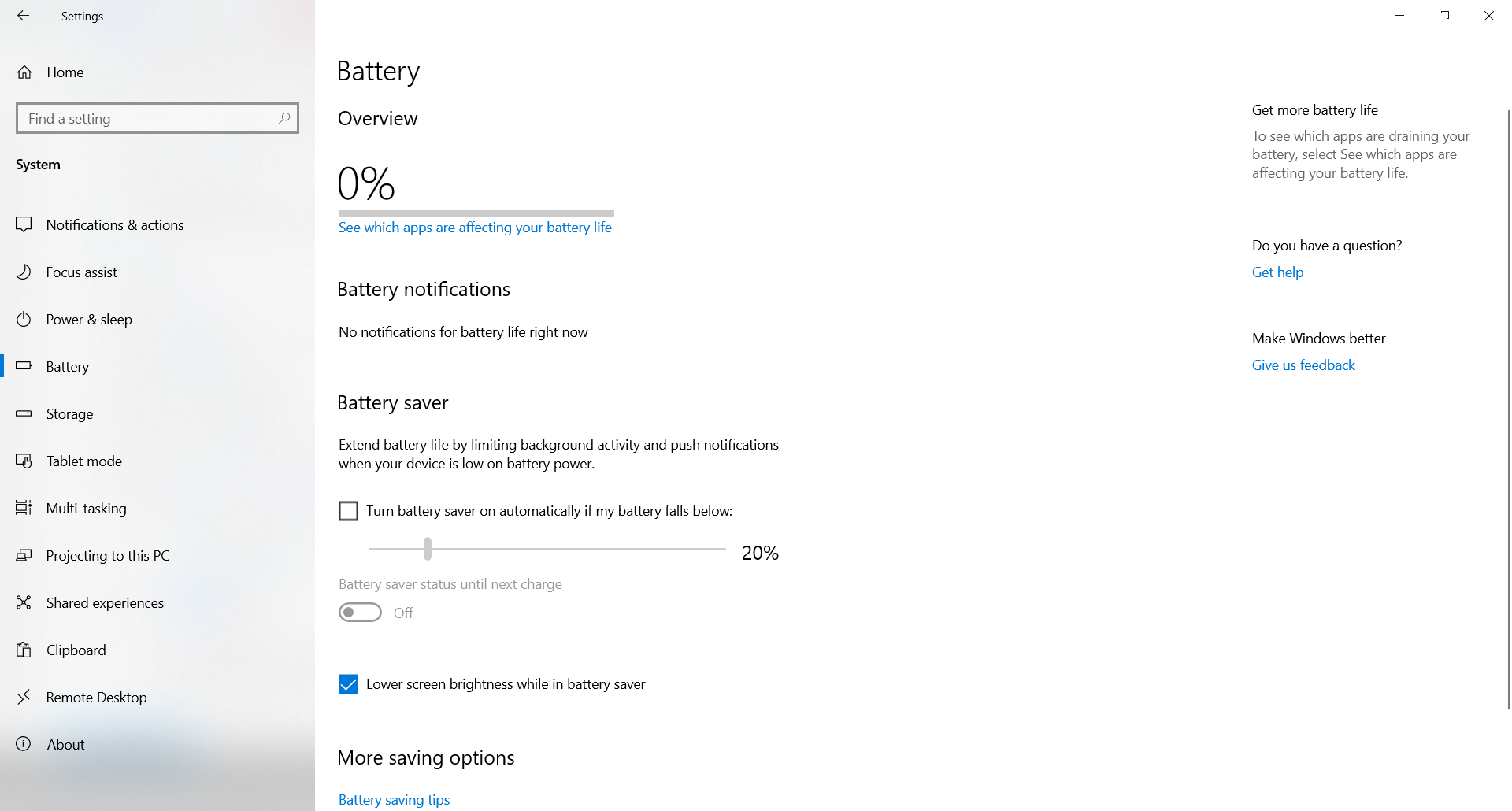Click the search magnifier icon
The width and height of the screenshot is (1512, 811).
[284, 118]
